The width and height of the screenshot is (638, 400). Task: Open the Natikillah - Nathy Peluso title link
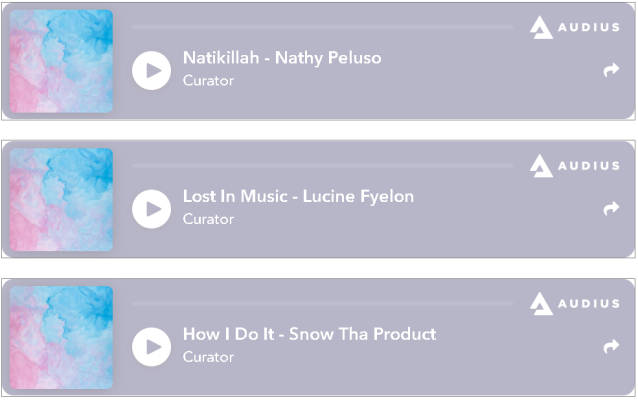click(x=282, y=58)
